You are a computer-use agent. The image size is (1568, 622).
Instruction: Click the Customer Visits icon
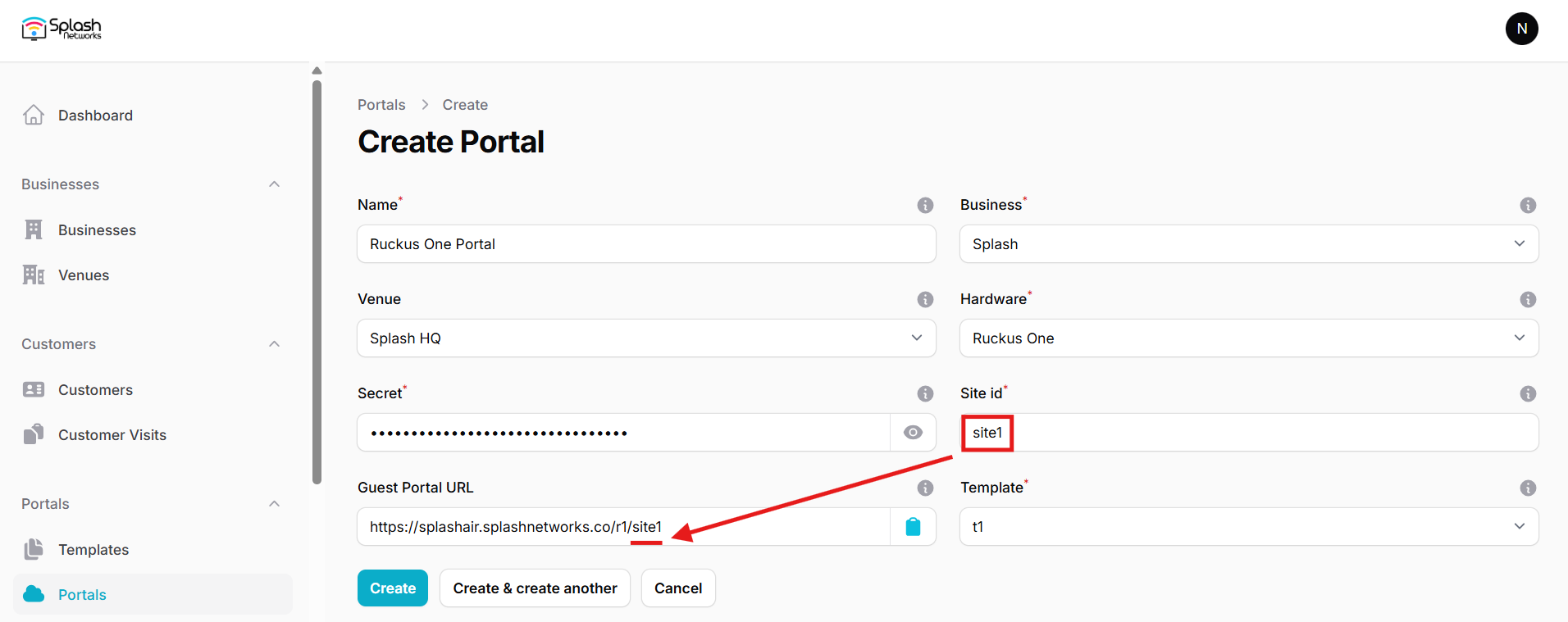coord(34,434)
